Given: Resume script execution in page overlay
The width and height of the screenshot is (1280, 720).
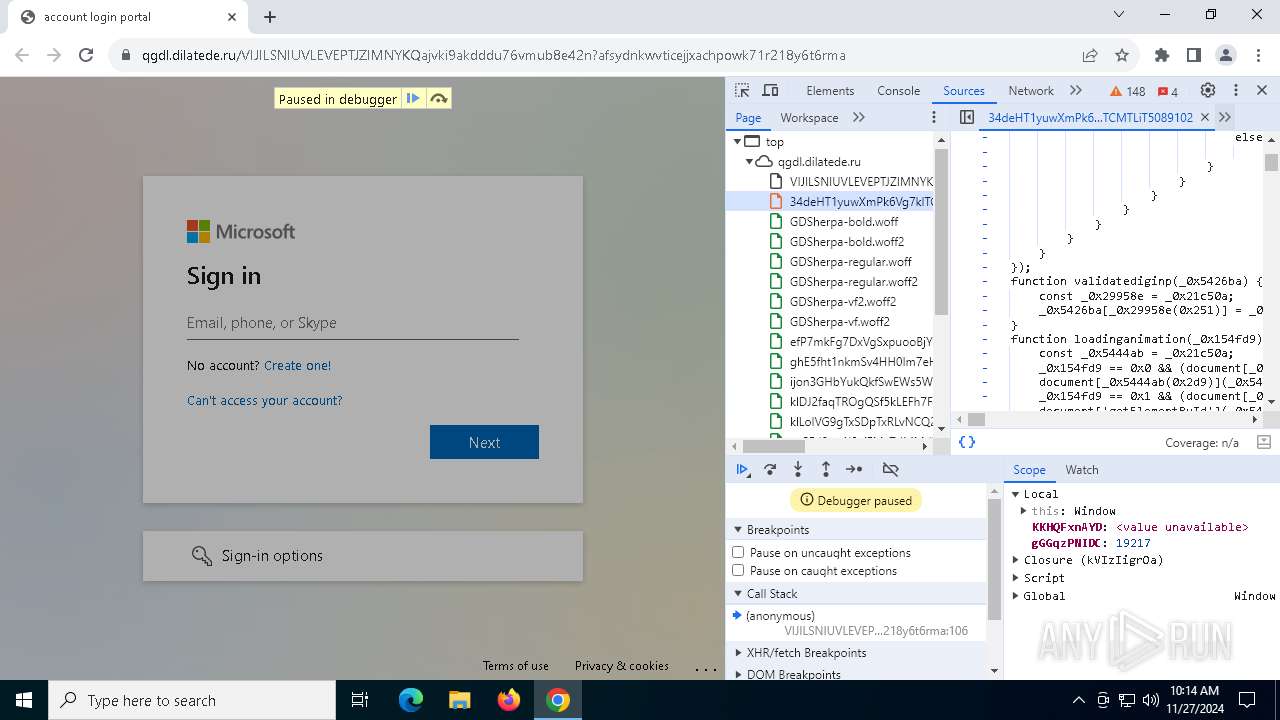Looking at the screenshot, I should click(x=413, y=98).
